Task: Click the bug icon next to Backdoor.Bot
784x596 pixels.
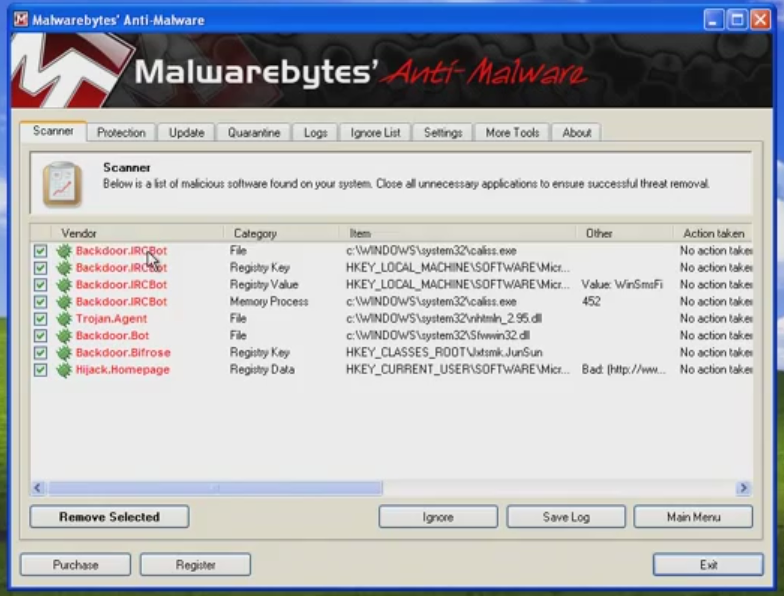Action: coord(64,336)
